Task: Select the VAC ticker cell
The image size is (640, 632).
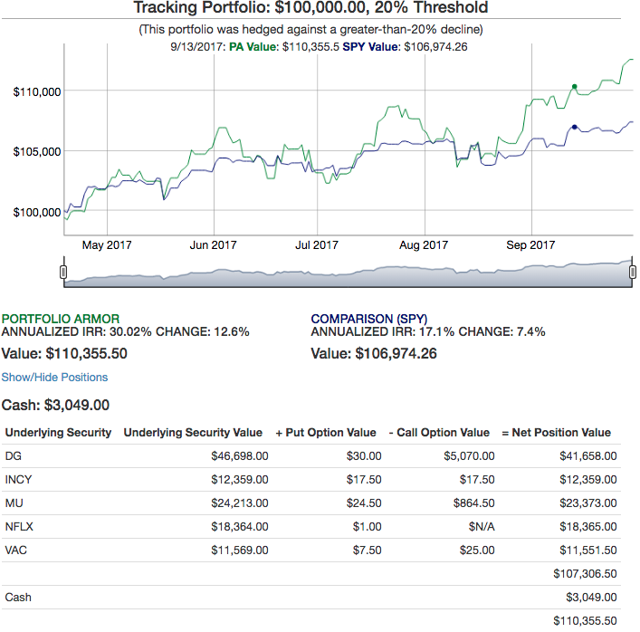Action: [x=16, y=550]
